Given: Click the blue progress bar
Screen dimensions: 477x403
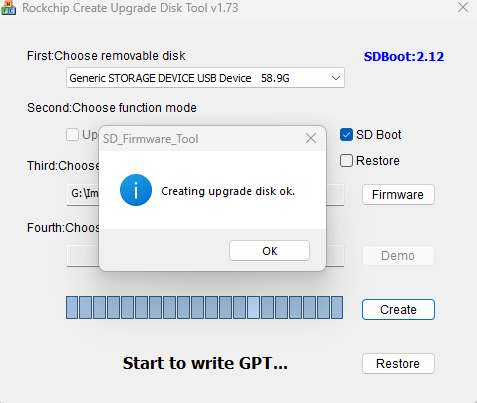Looking at the screenshot, I should (204, 307).
